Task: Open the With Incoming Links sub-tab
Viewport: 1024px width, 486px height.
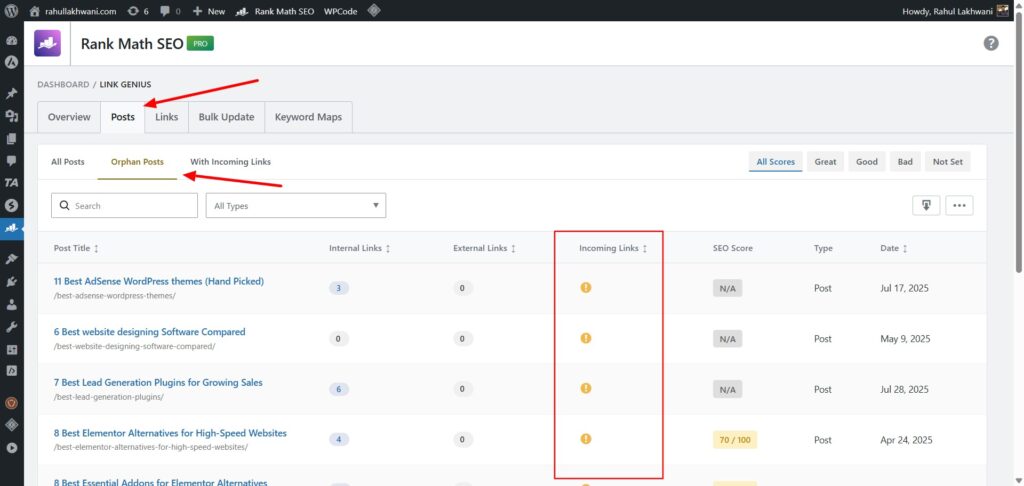Action: coord(230,162)
